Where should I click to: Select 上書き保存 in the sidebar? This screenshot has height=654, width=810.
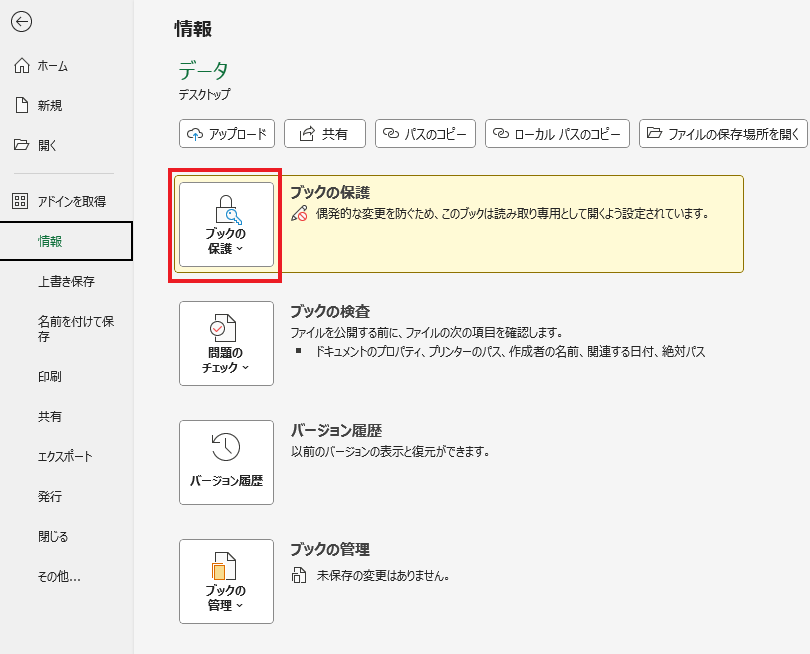pos(66,282)
